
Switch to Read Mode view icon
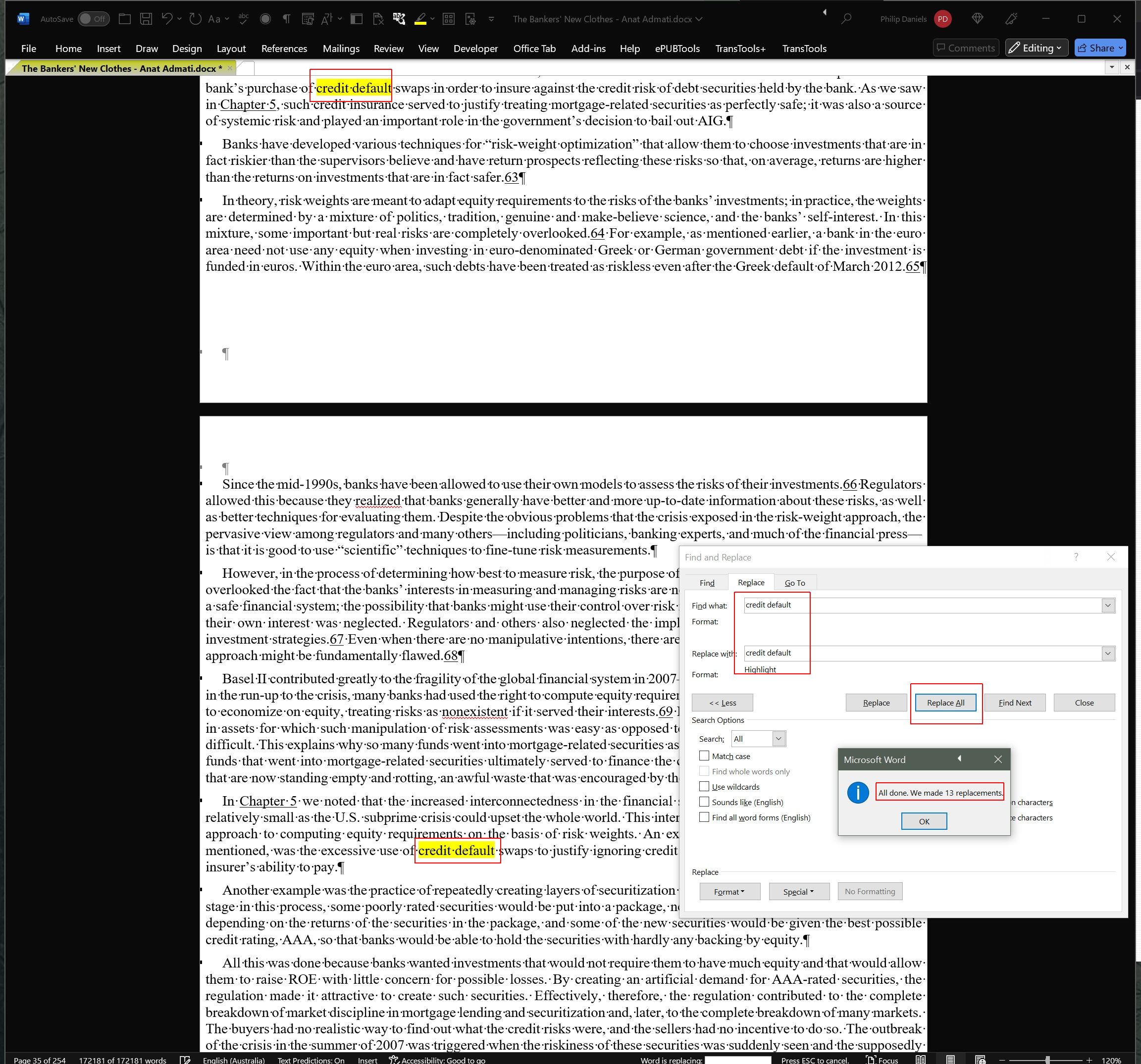point(921,1060)
